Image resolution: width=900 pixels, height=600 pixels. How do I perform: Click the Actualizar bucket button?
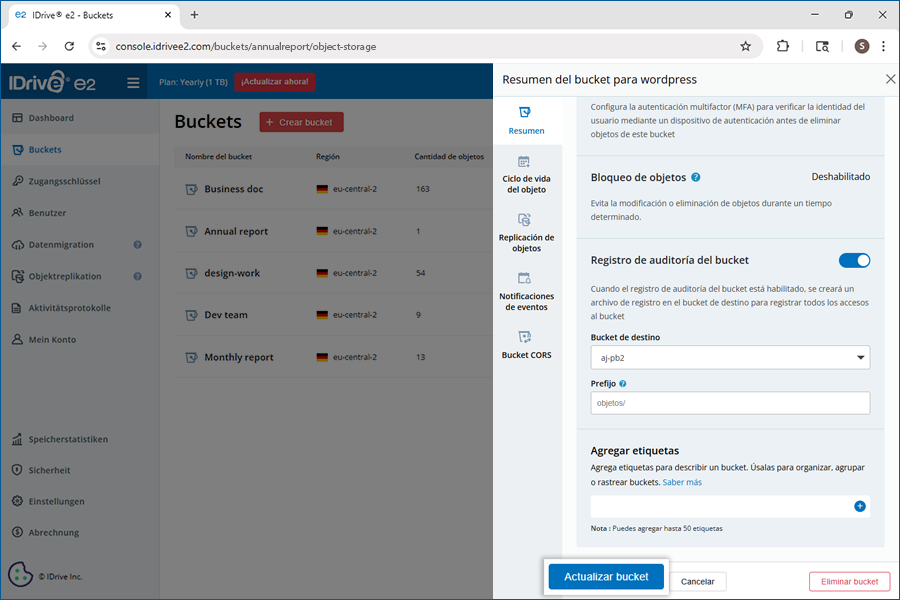click(x=606, y=576)
